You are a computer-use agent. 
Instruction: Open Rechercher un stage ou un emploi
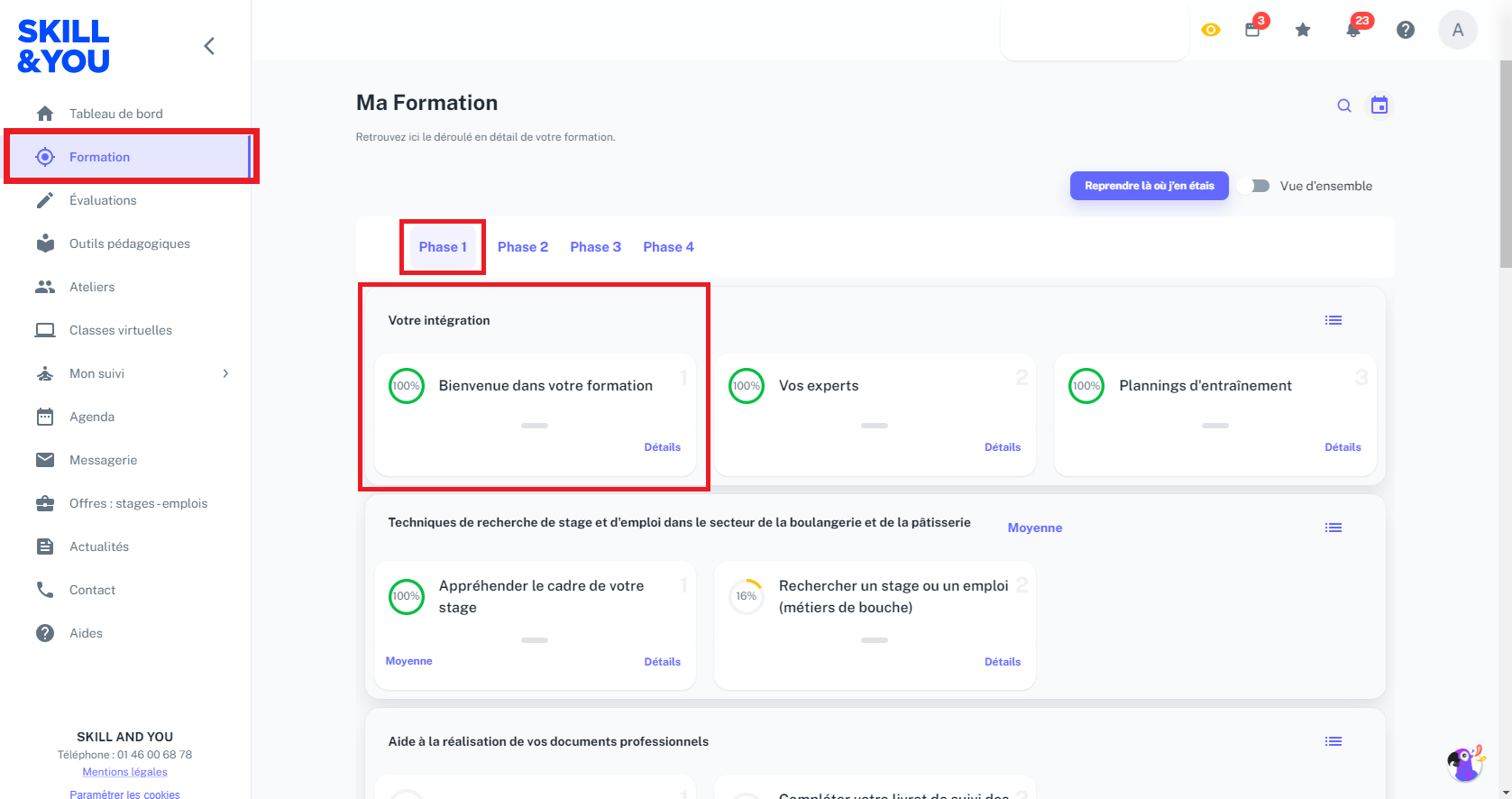pos(893,596)
